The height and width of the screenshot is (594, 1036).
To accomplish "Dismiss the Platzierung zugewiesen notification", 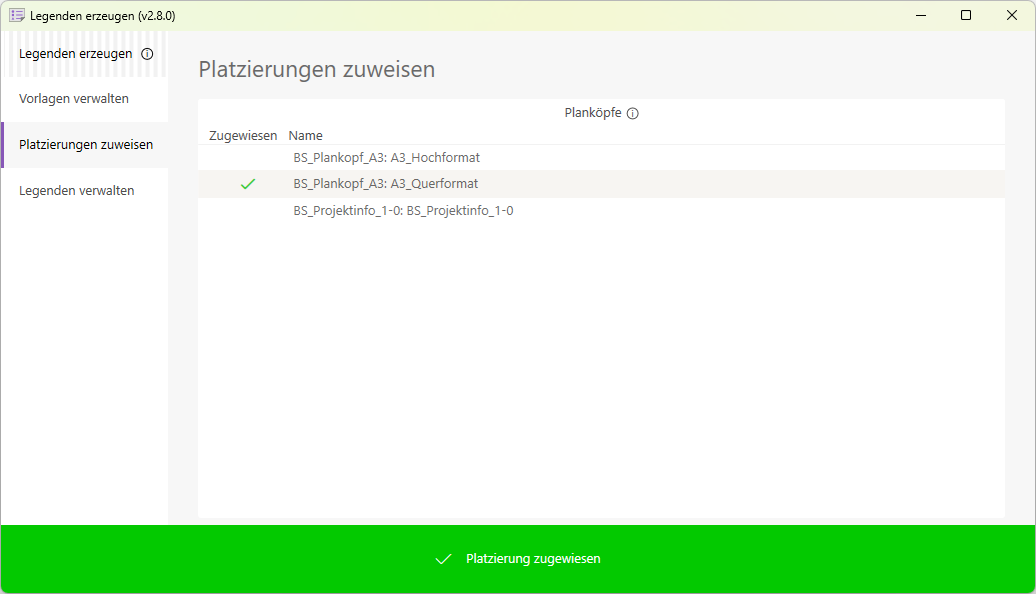I will coord(518,559).
